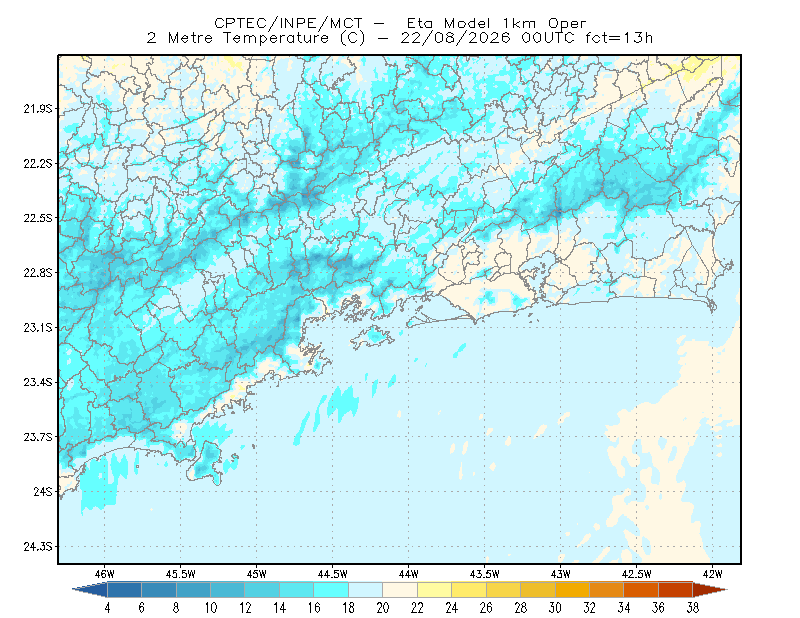Click the 28 to 30 degree gold swatch
The width and height of the screenshot is (800, 618).
[538, 590]
